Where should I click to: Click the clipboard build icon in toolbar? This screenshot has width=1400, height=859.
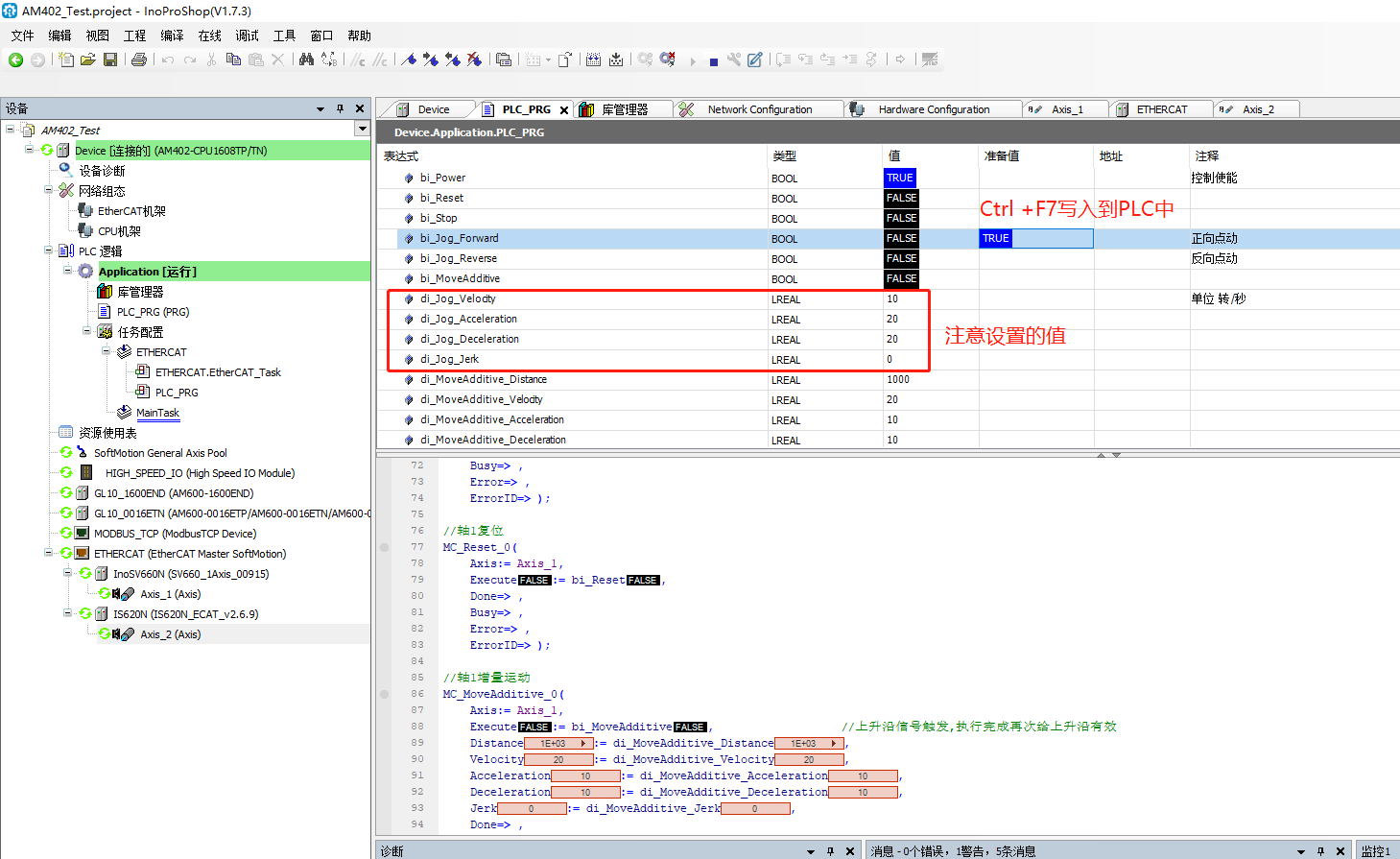coord(565,60)
